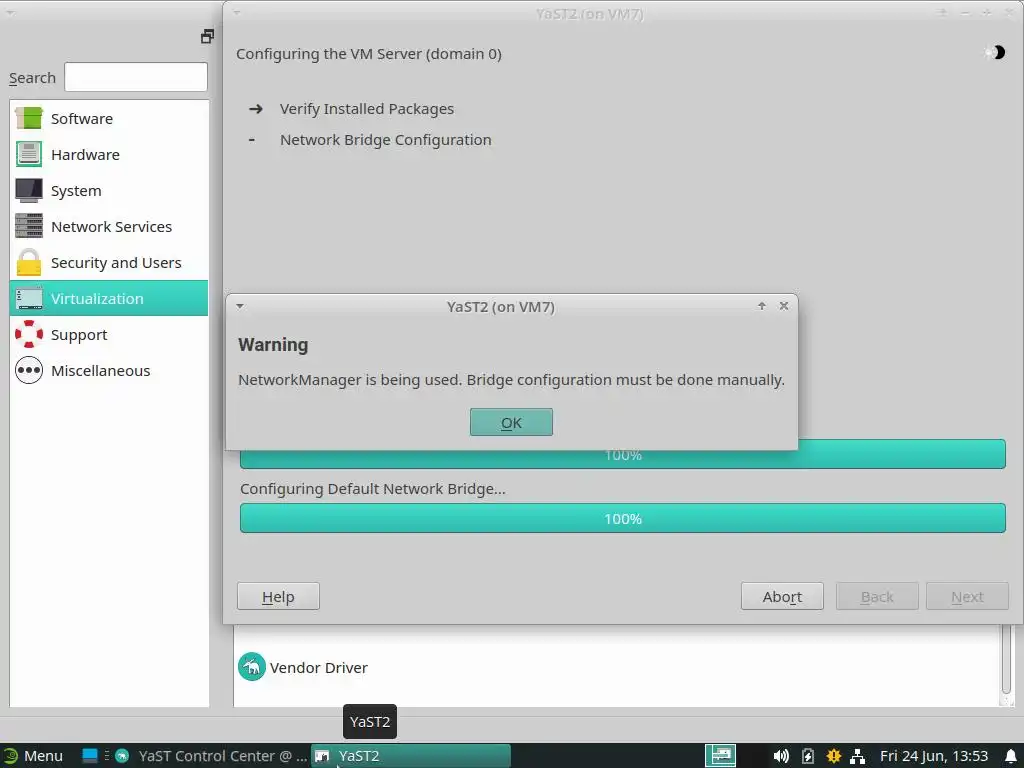
Task: Launch the Vendor Driver module icon
Action: point(251,667)
